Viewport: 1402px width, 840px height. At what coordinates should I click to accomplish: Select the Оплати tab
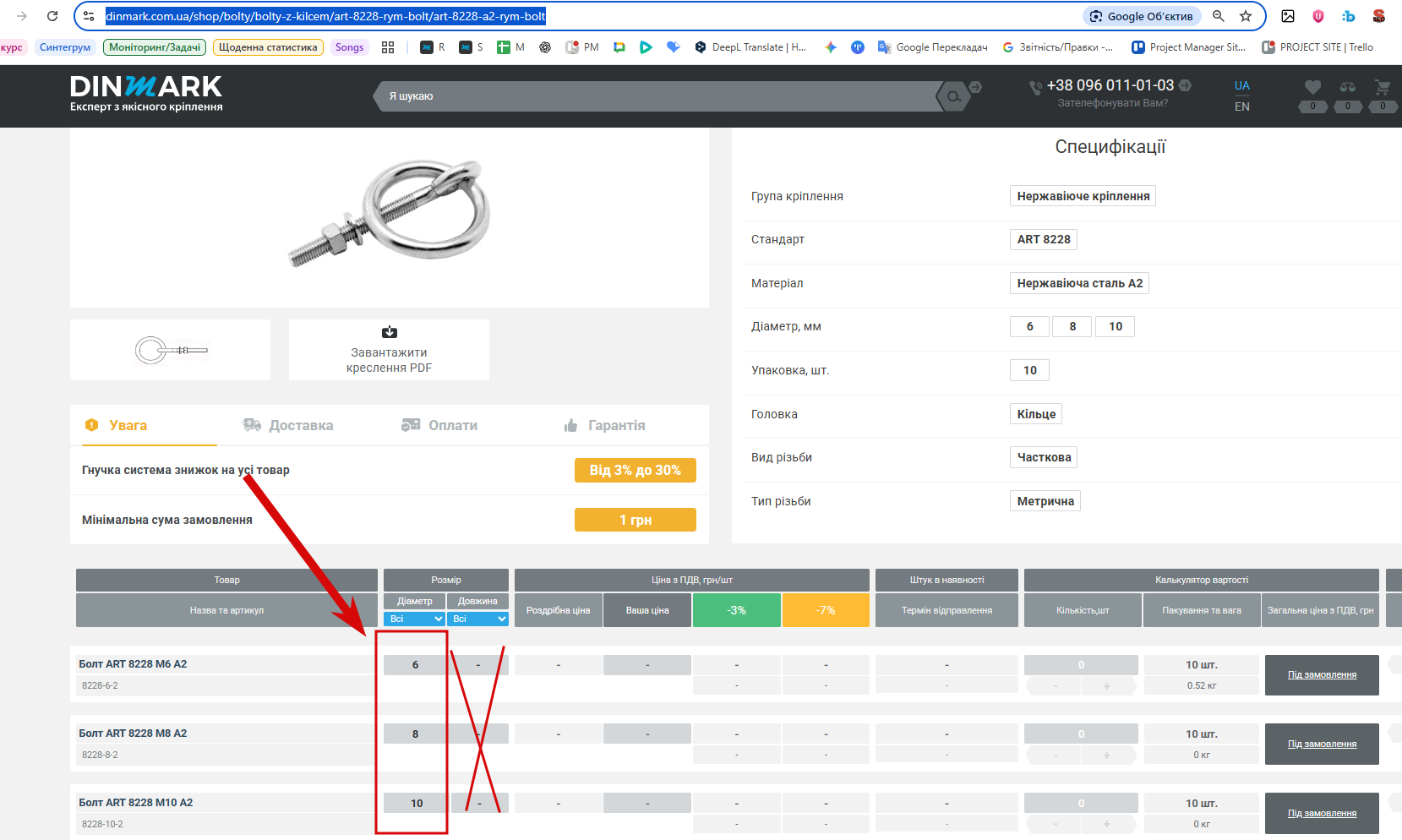click(439, 425)
